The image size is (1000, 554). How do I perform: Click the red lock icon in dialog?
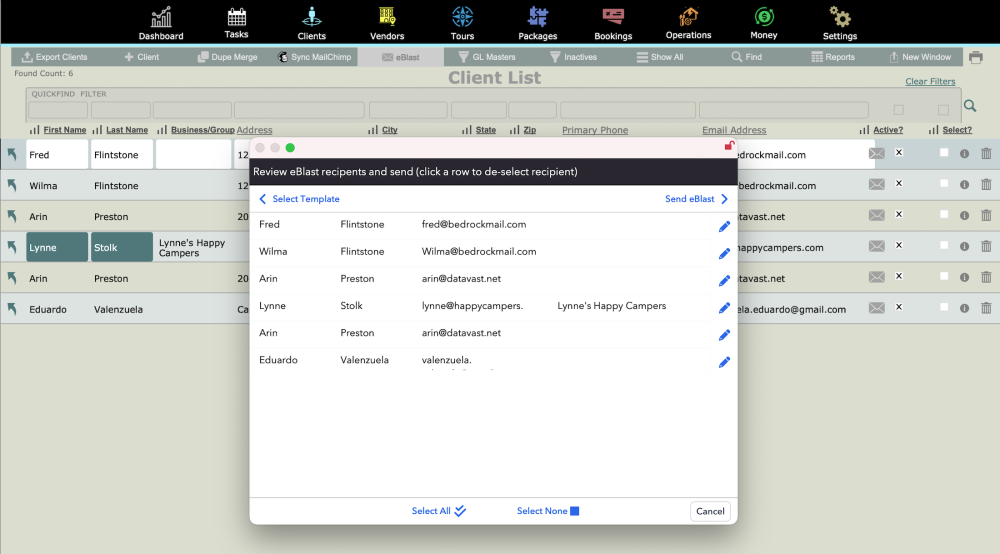tap(729, 146)
